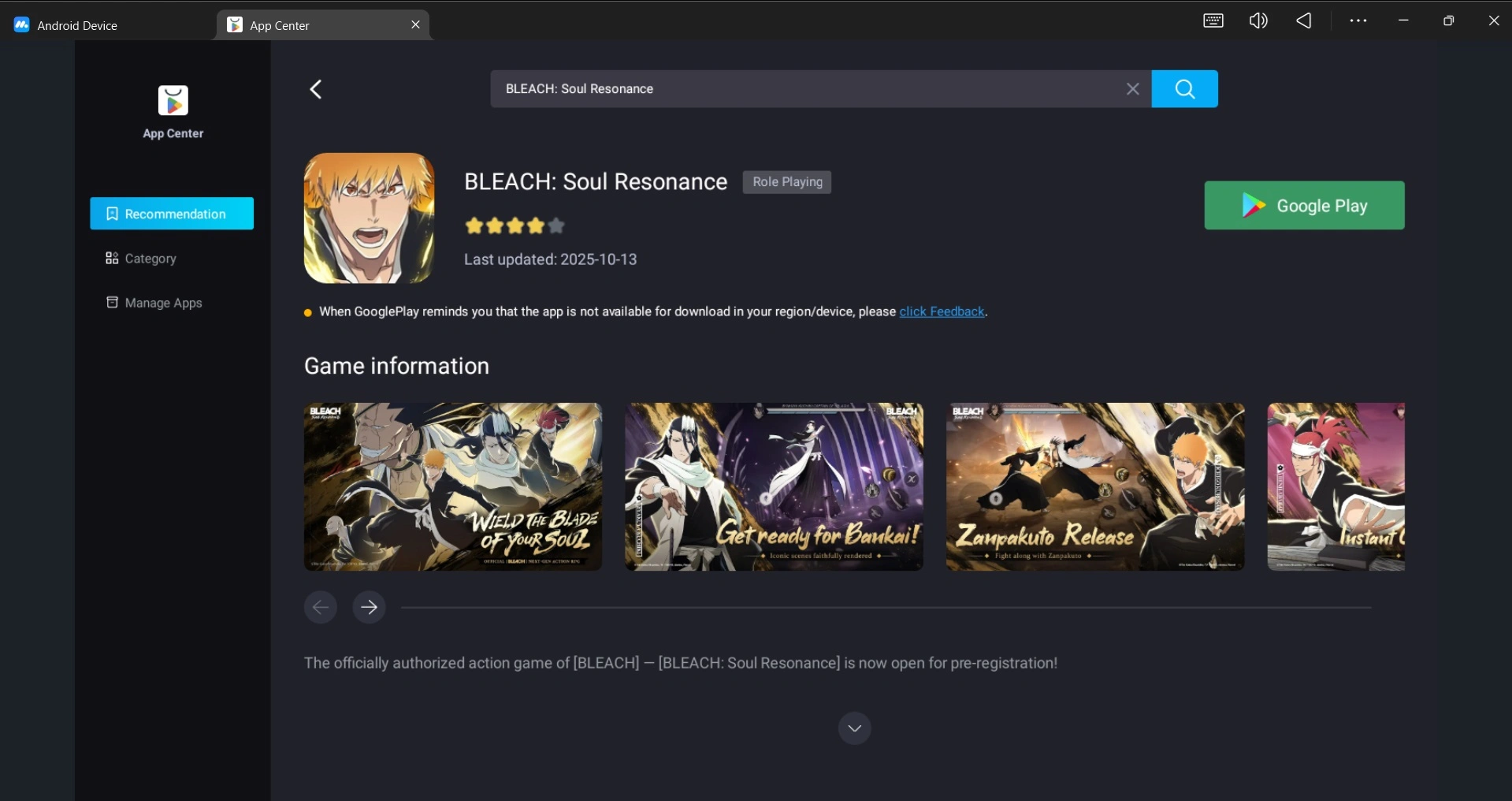Expand the full game description

click(x=855, y=728)
